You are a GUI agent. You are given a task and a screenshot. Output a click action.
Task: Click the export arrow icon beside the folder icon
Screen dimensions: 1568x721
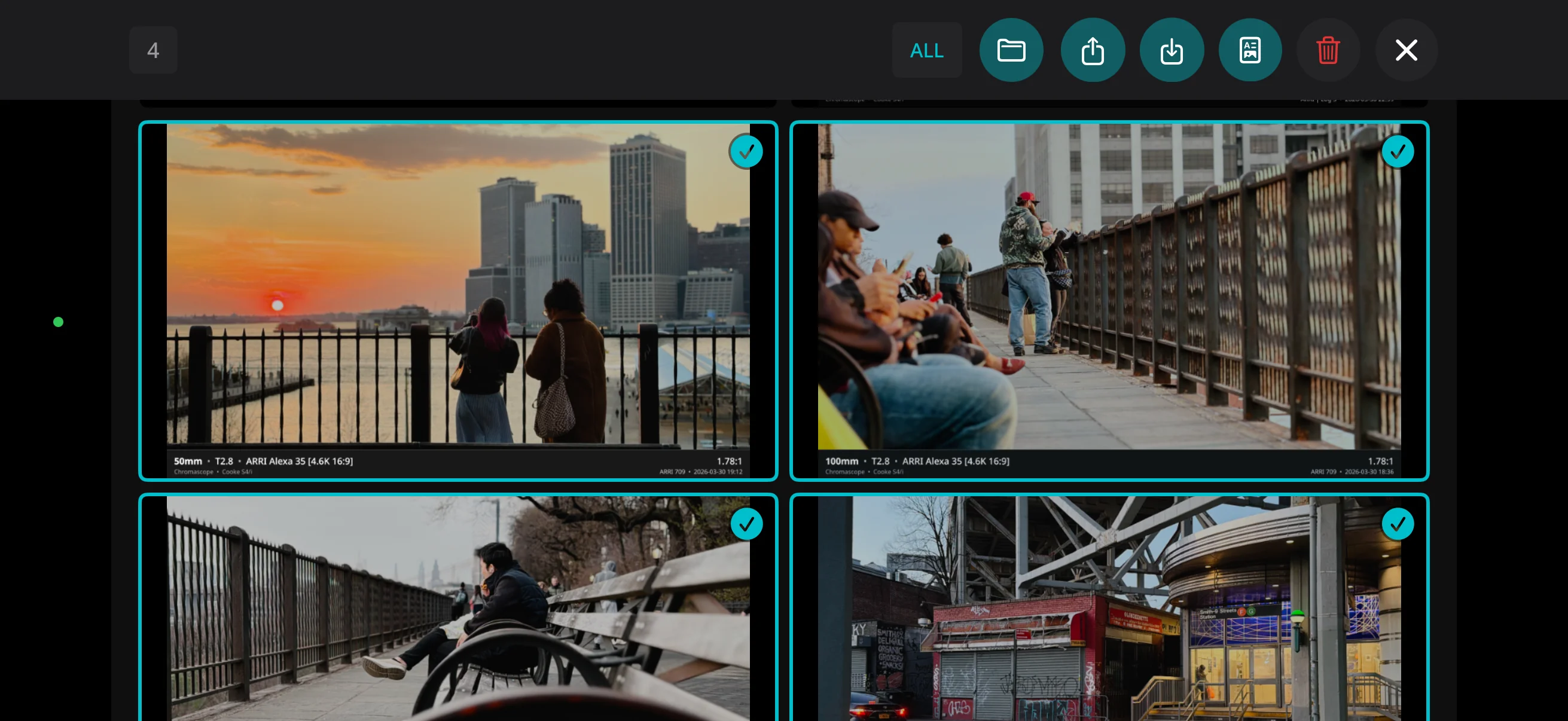pyautogui.click(x=1093, y=50)
